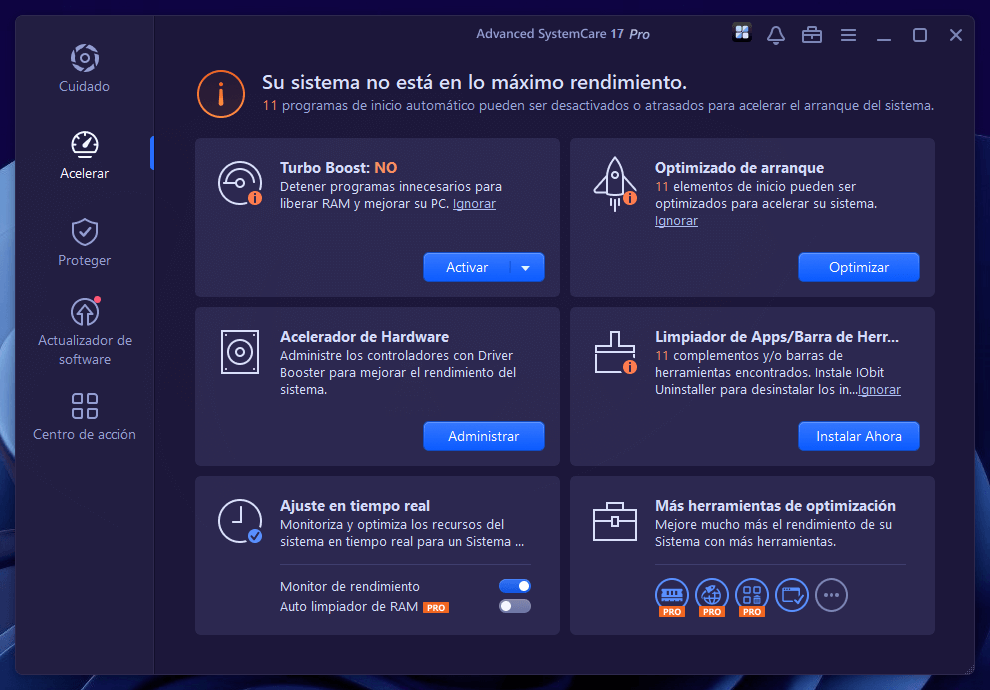Screen dimensions: 990x690
Task: Open notifications bell icon
Action: (776, 35)
